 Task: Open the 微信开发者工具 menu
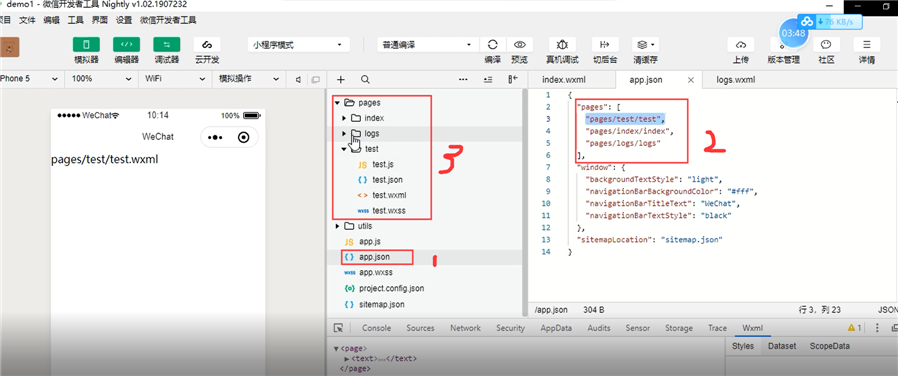tap(168, 20)
